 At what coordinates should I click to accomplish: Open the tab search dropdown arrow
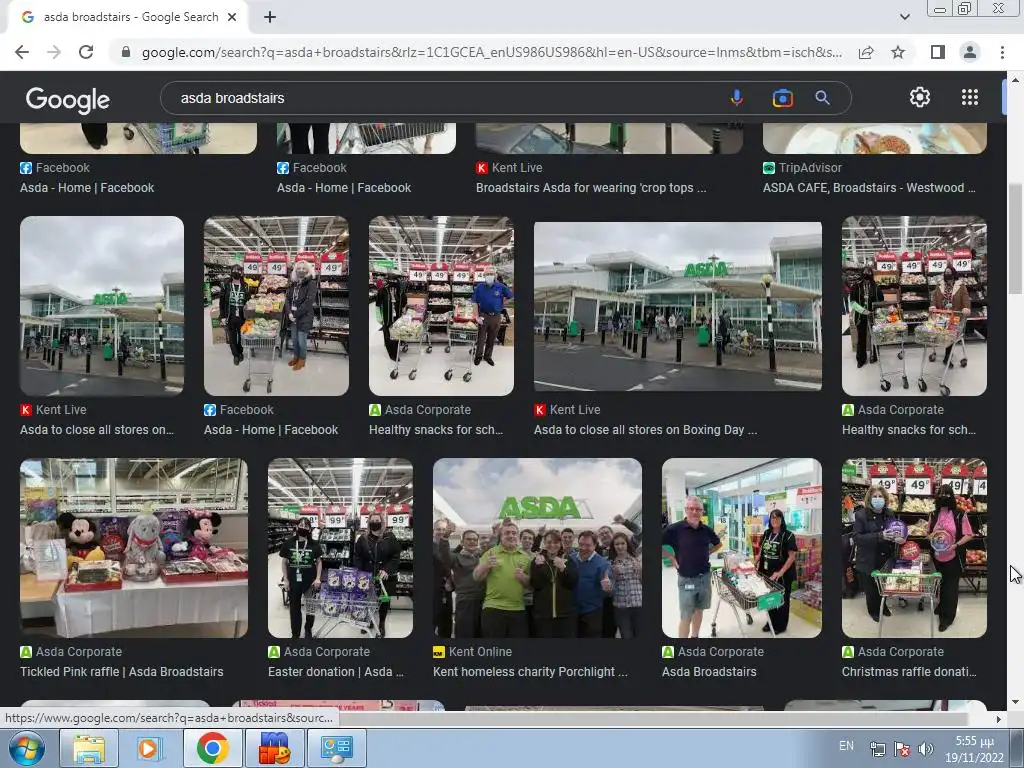pos(904,17)
